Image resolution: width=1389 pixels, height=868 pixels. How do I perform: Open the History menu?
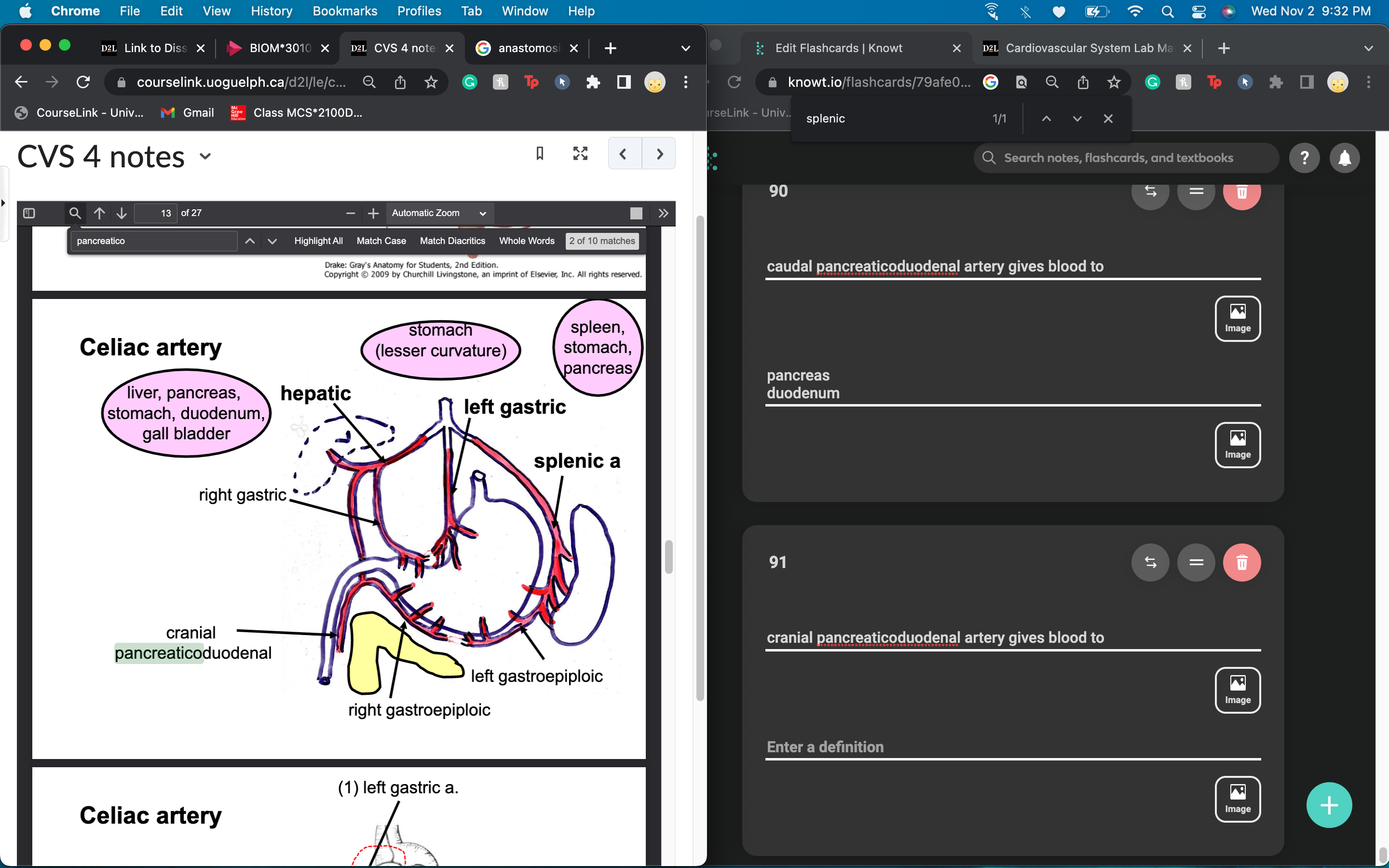[x=271, y=11]
